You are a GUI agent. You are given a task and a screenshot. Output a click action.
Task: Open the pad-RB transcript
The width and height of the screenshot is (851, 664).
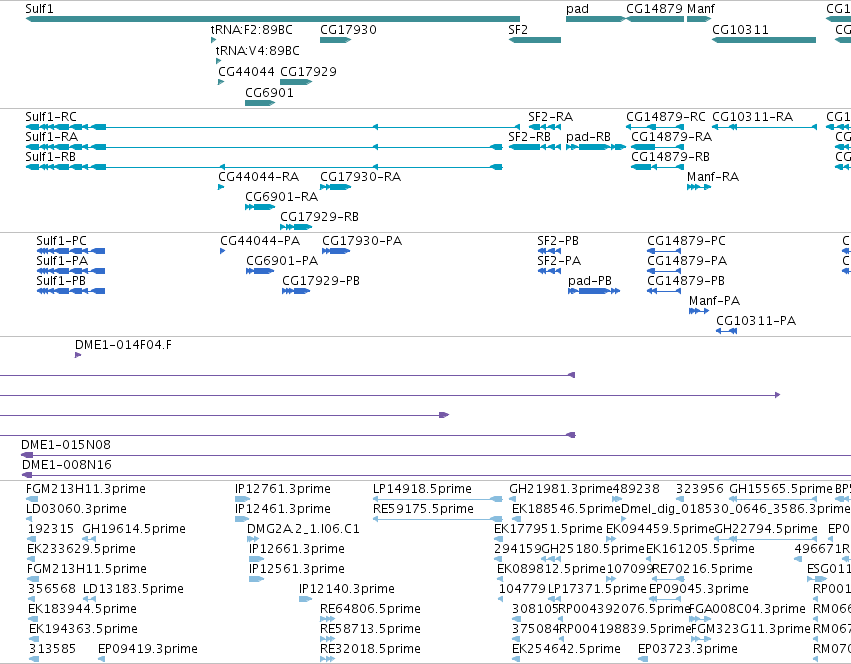(x=595, y=147)
